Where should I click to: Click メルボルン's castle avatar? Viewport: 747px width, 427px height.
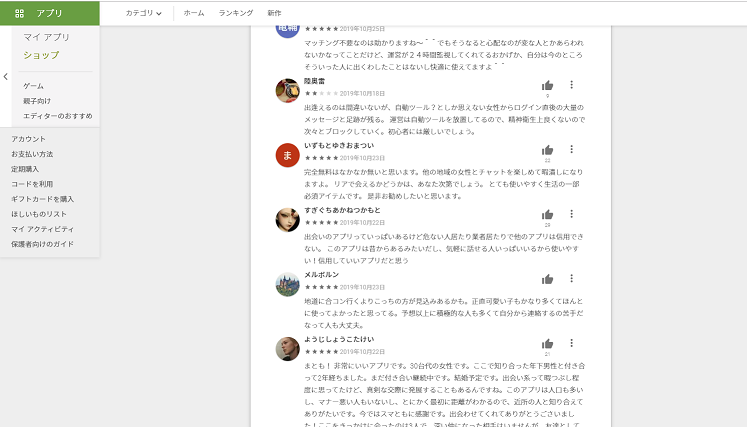tap(287, 285)
